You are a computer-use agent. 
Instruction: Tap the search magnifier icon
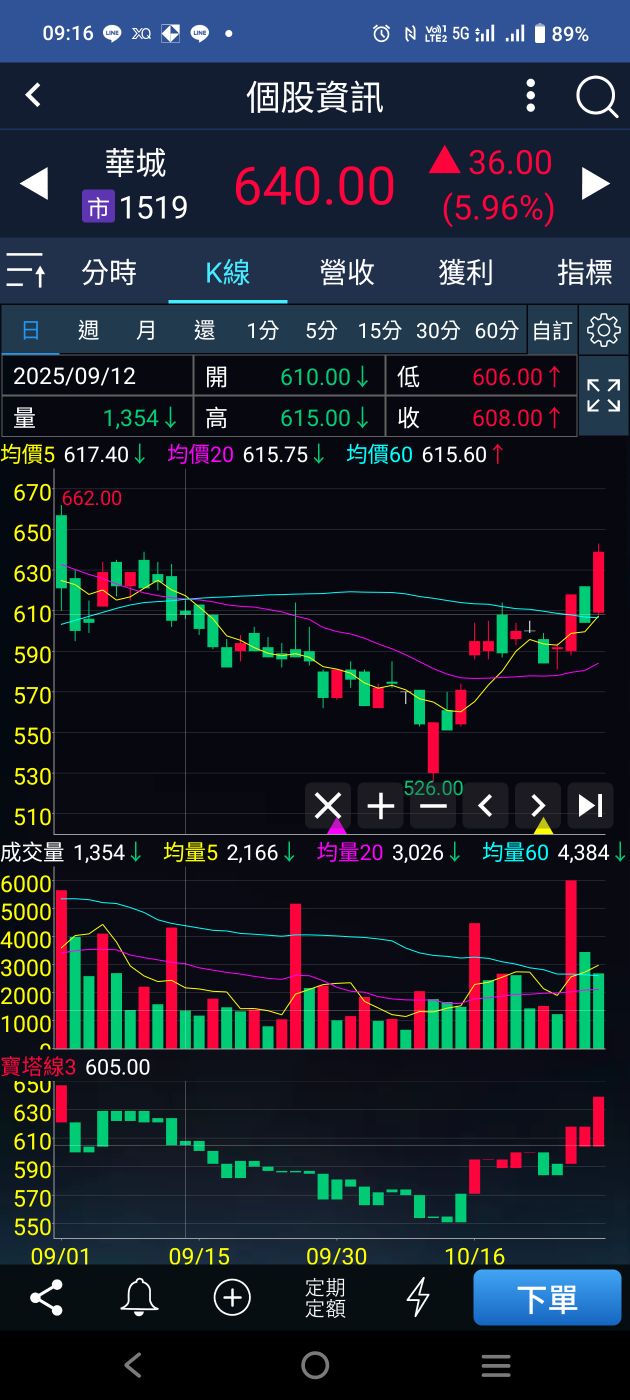coord(597,98)
